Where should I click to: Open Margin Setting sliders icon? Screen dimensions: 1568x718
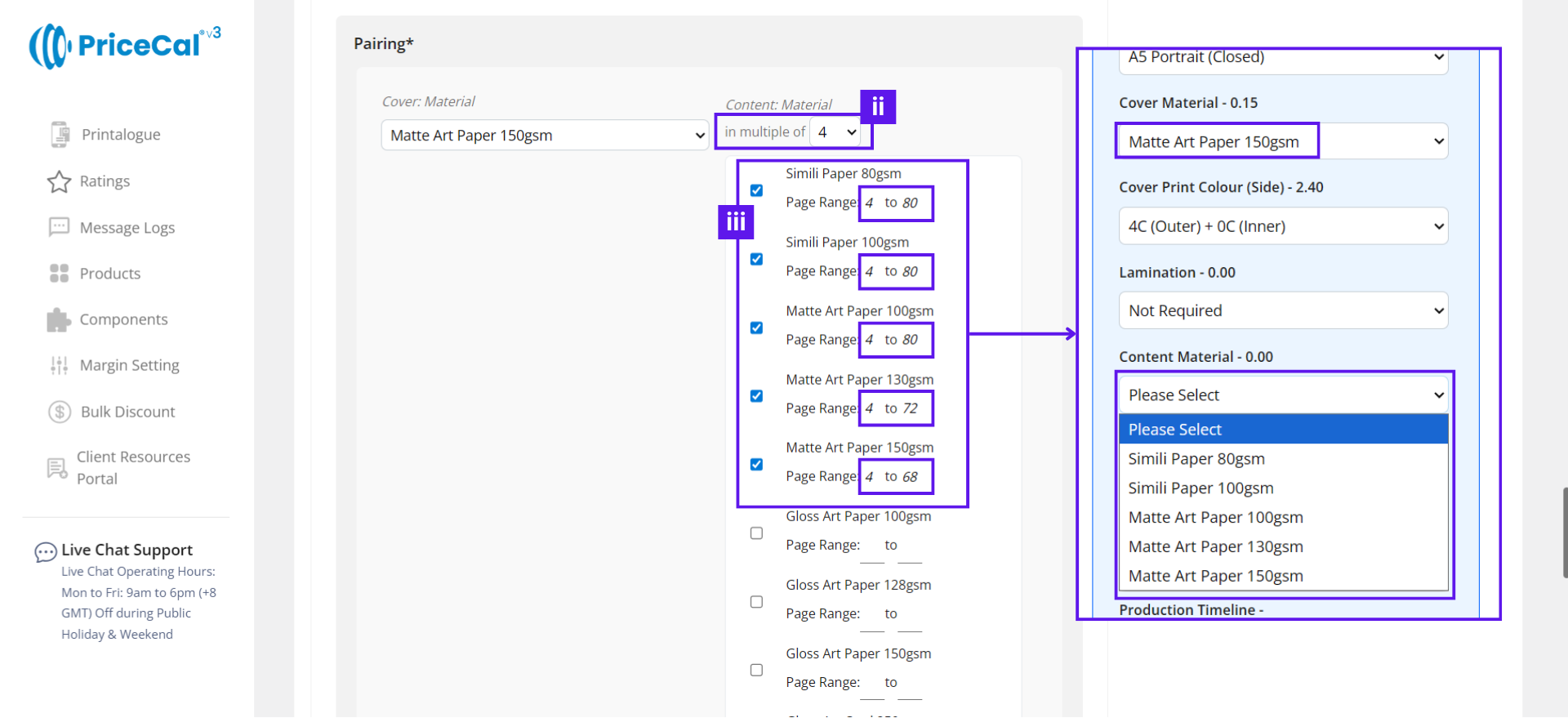59,365
